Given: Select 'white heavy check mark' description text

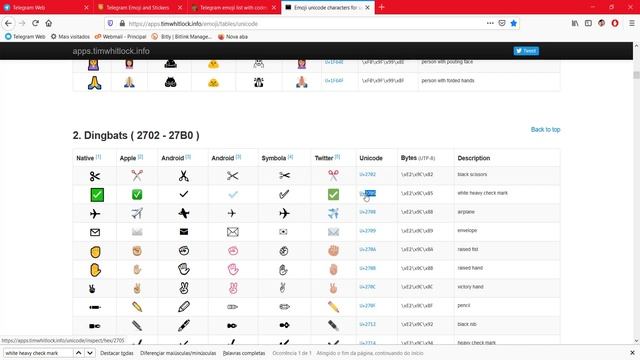Looking at the screenshot, I should click(482, 193).
